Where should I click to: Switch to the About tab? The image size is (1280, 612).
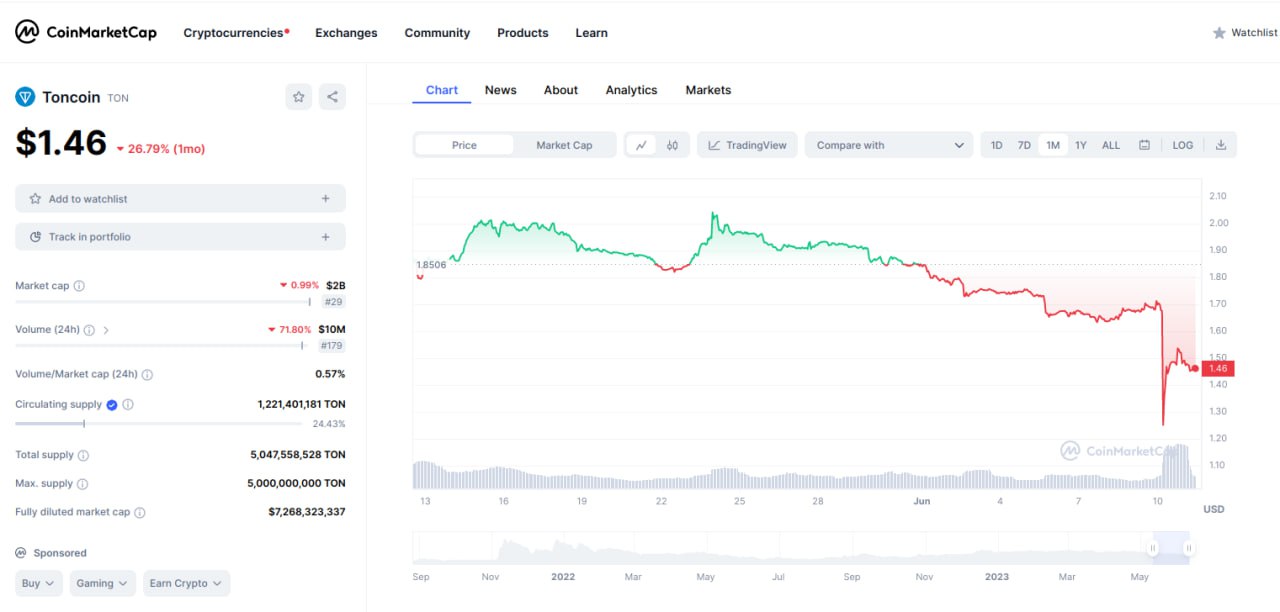pos(561,90)
